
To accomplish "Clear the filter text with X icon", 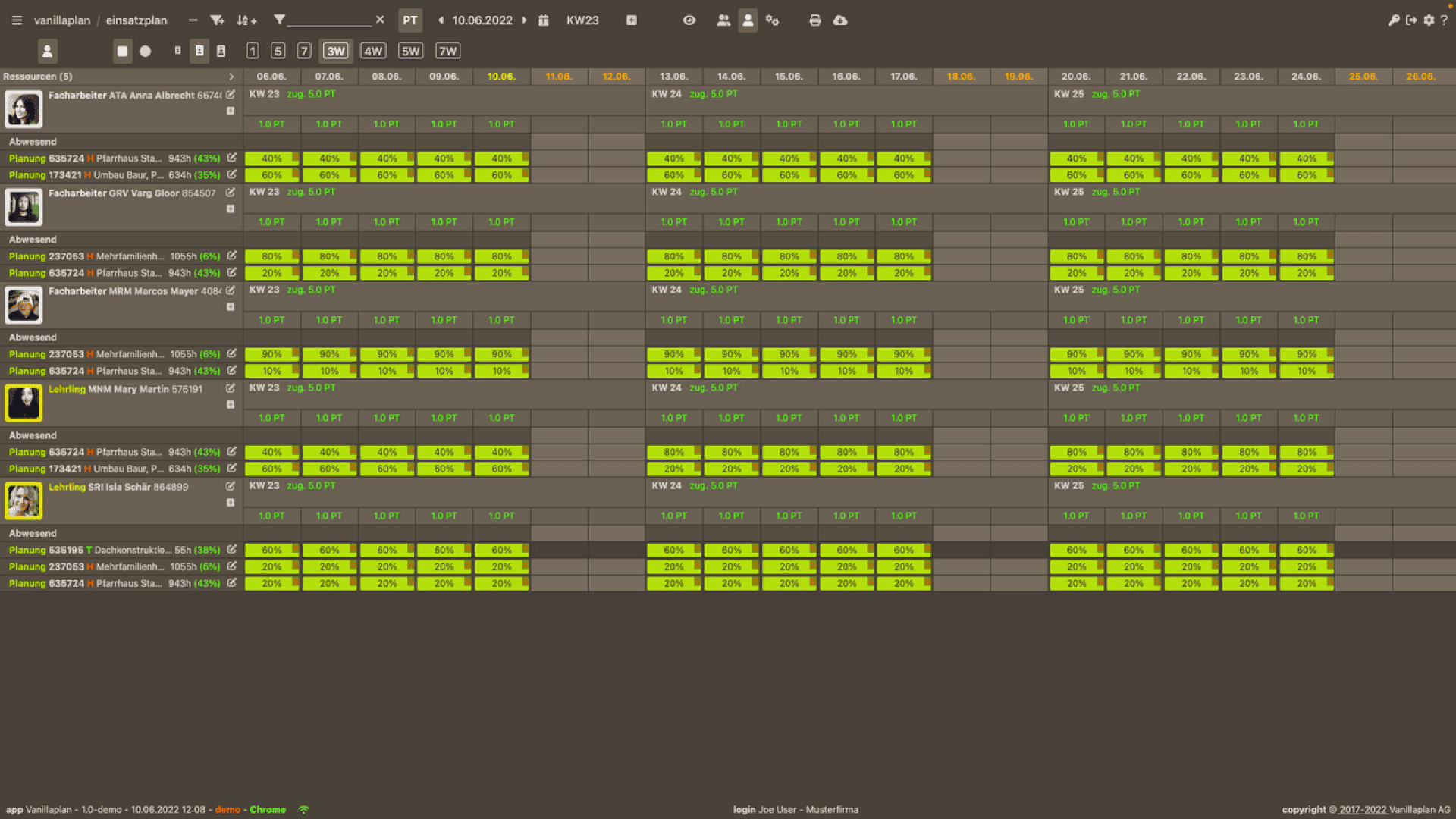I will [380, 20].
